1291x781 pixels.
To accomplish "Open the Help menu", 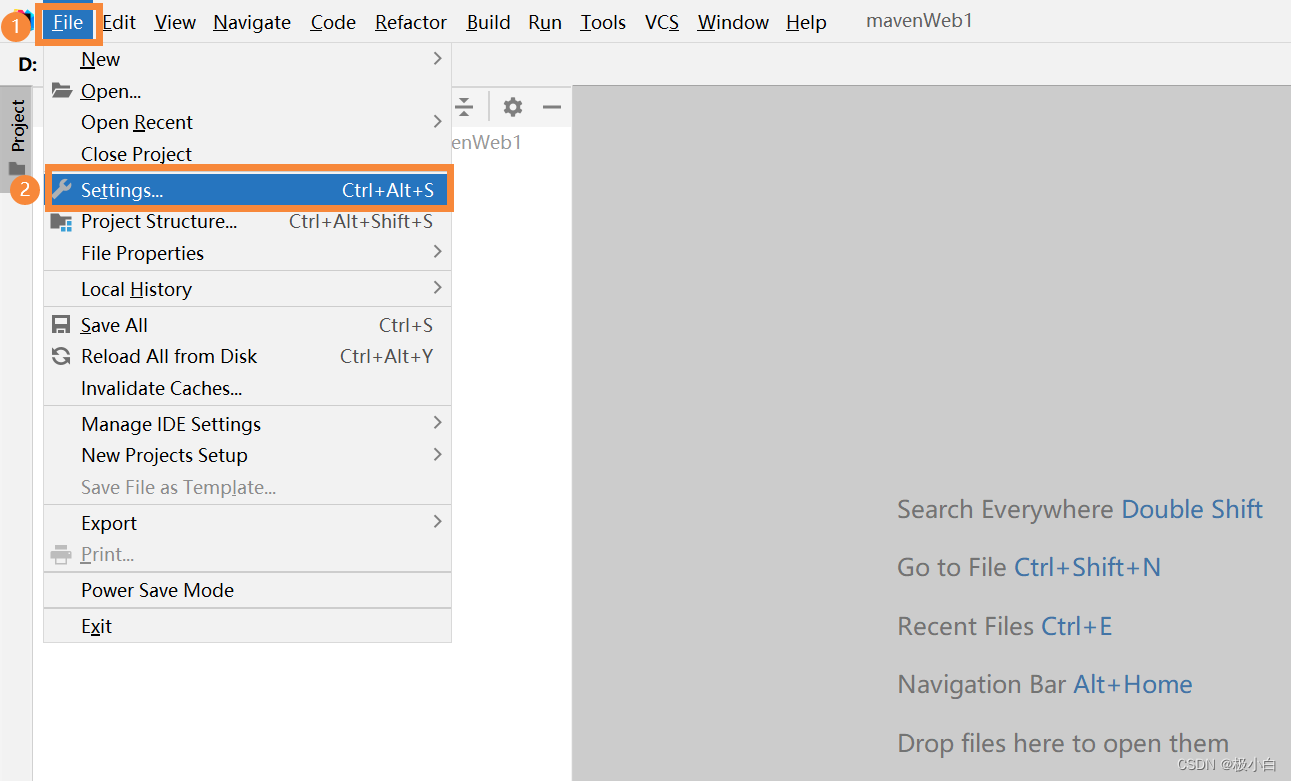I will [x=806, y=22].
